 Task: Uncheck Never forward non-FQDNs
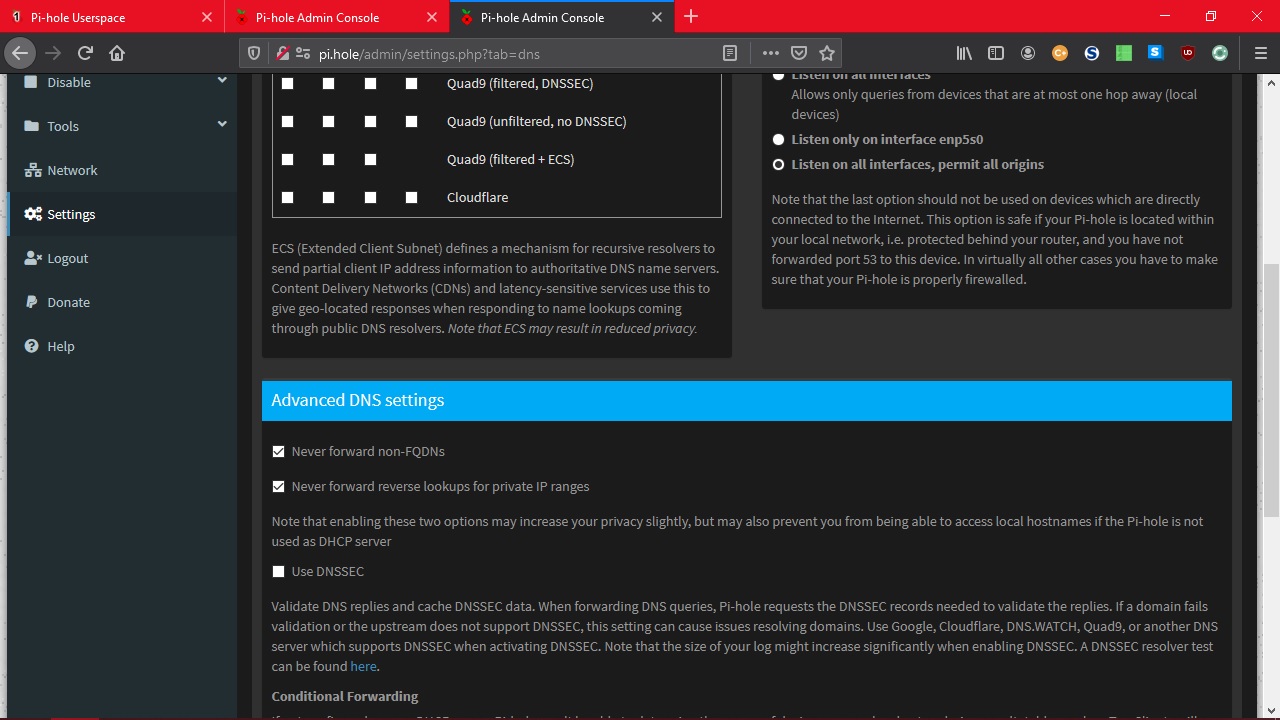279,452
